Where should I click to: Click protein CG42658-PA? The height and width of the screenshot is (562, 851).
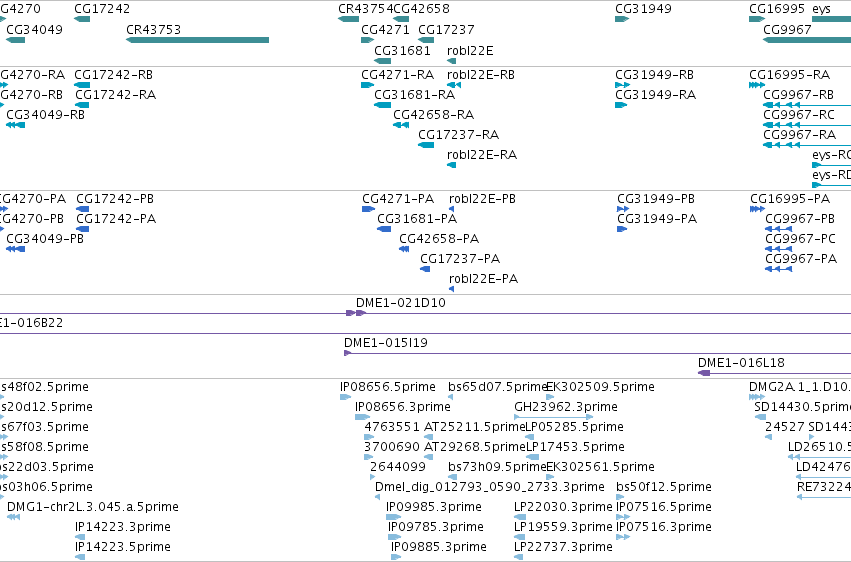point(439,239)
